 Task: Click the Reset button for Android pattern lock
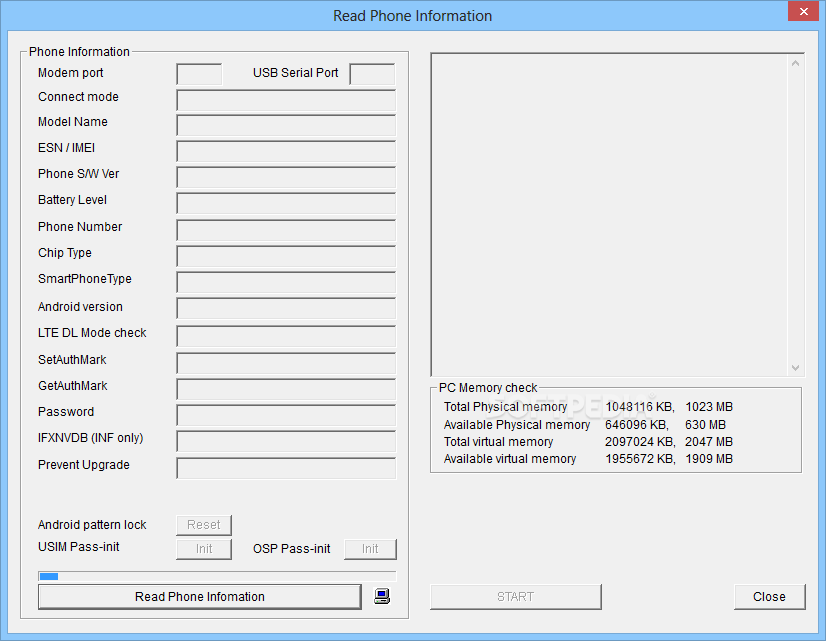[x=204, y=525]
